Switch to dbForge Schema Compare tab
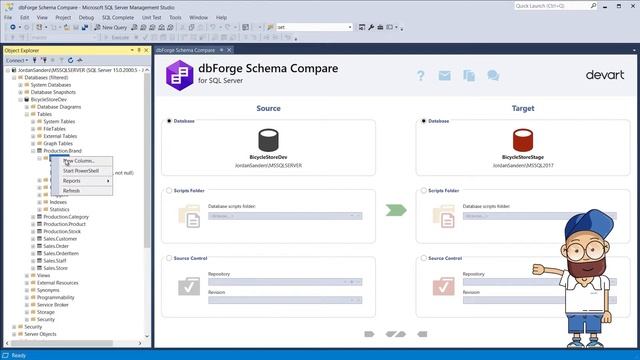Viewport: 640px width, 360px height. 185,50
